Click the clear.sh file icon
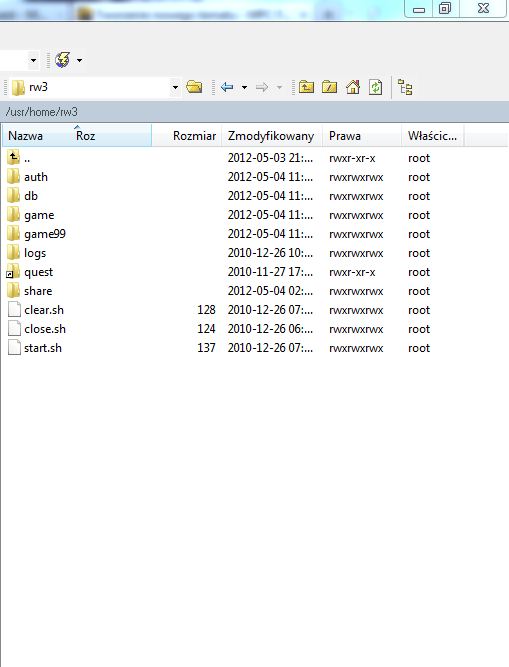 (x=14, y=310)
